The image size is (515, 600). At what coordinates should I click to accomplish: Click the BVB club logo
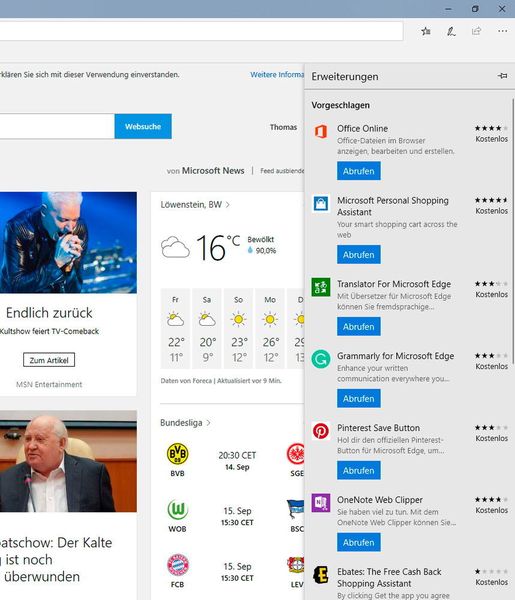tap(178, 454)
